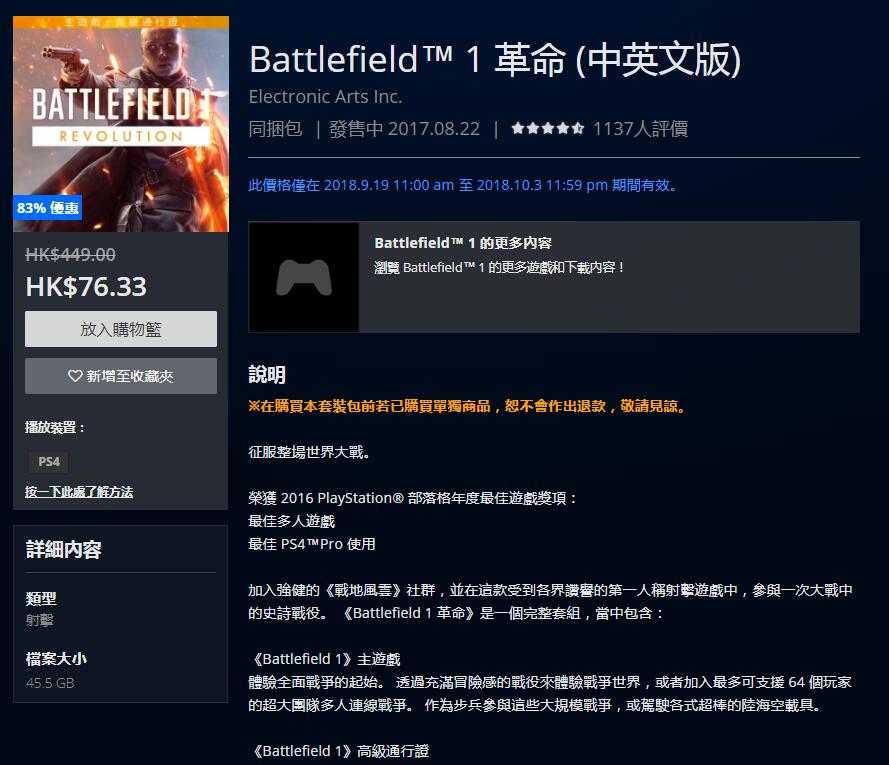
Task: Select the Electronic Arts Inc. publisher name
Action: [325, 97]
